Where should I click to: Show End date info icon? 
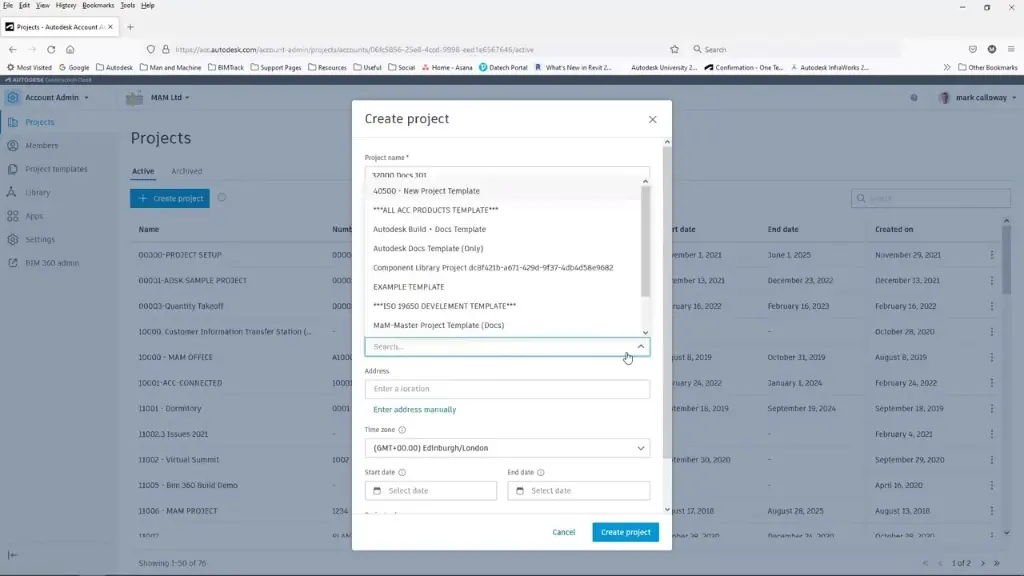tap(541, 472)
